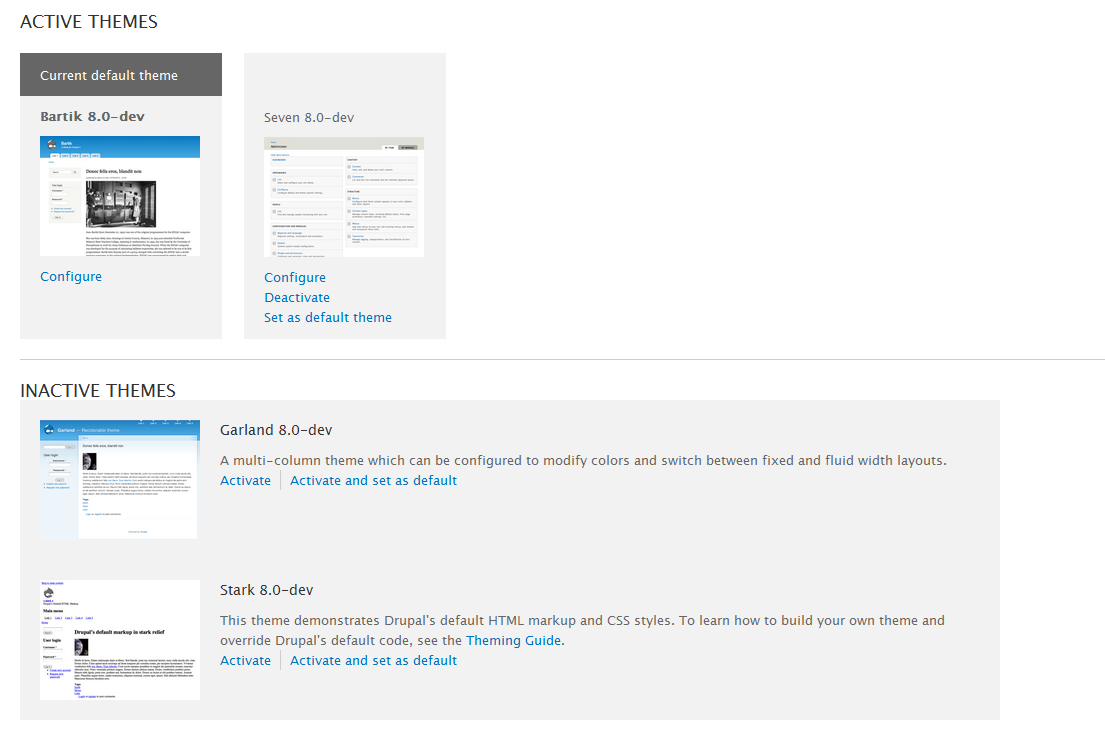Screen dimensions: 1105x734
Task: Click the Garland theme screenshot thumbnail
Action: coord(120,480)
